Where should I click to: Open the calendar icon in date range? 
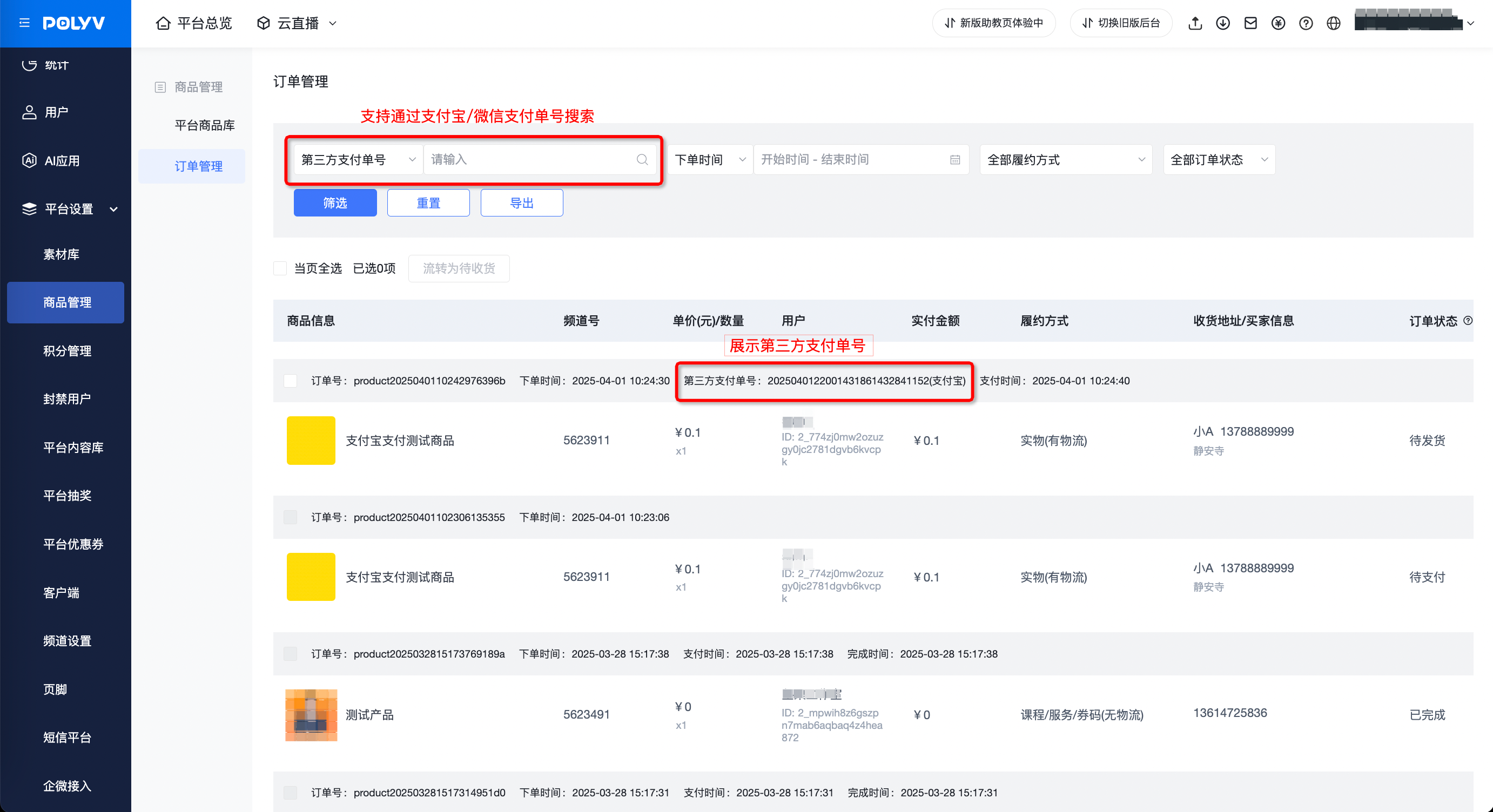tap(955, 159)
